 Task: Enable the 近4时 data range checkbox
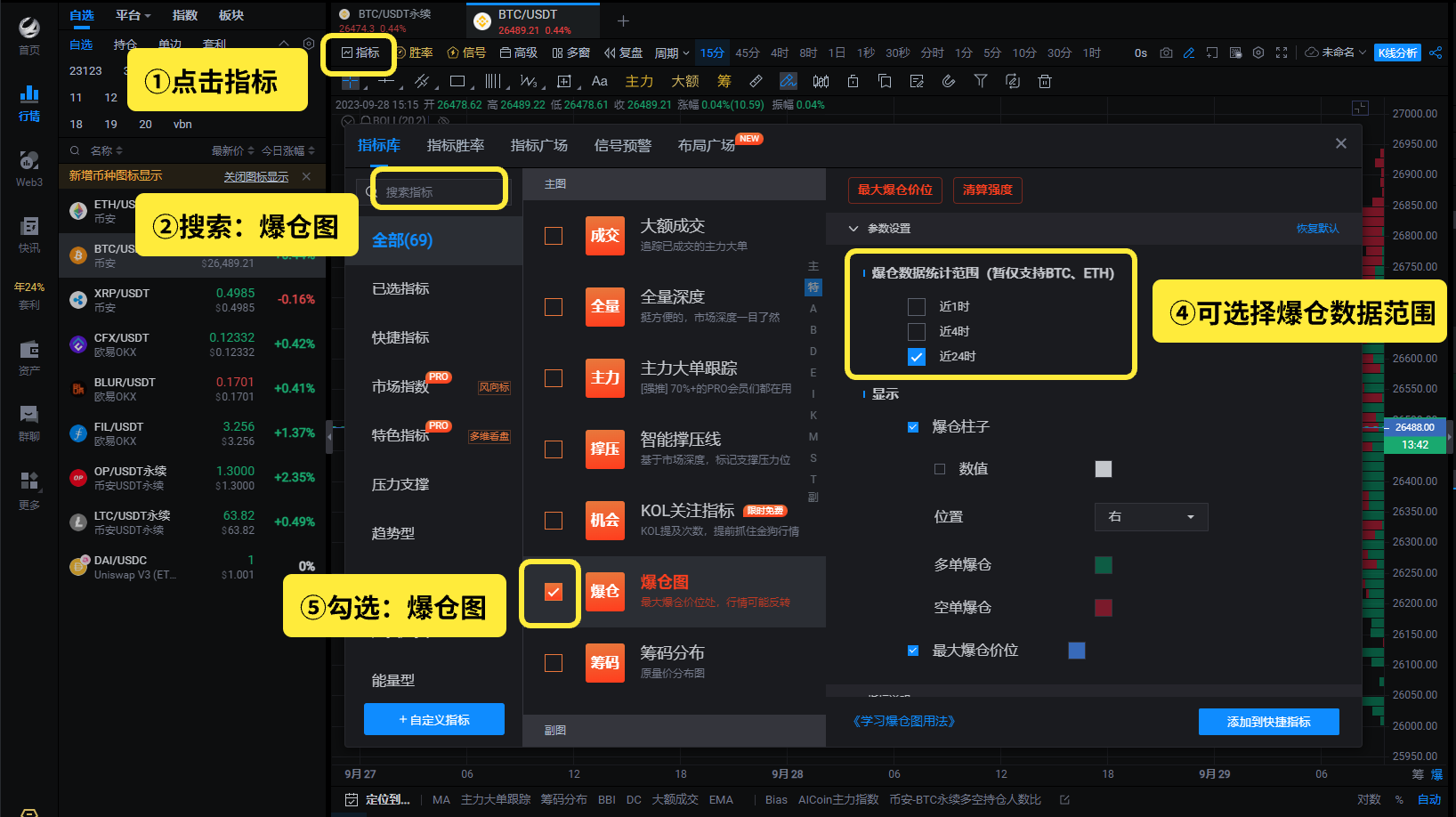pos(917,332)
